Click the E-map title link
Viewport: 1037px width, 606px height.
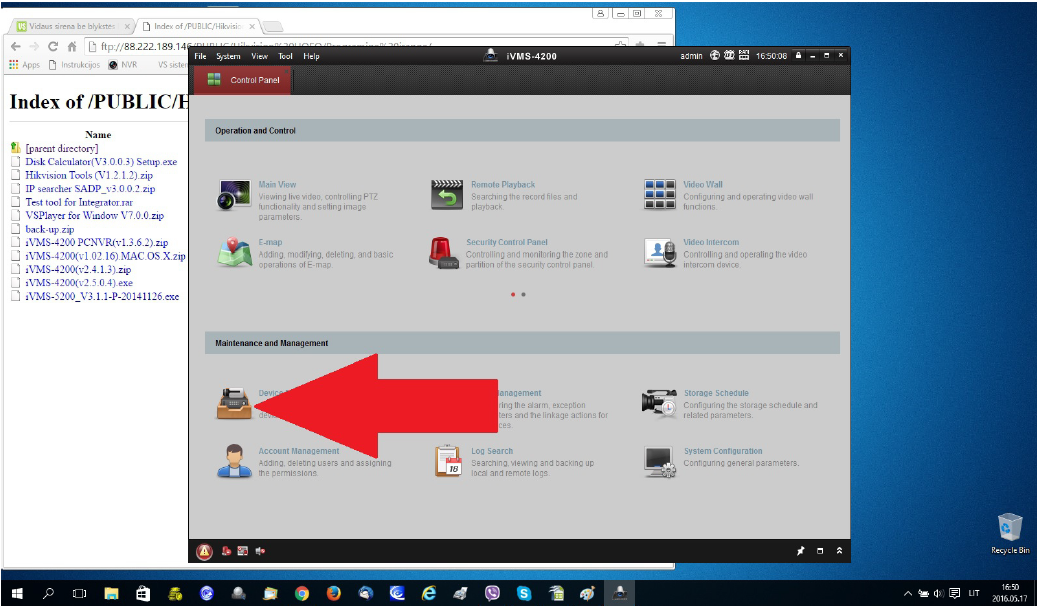tap(270, 242)
